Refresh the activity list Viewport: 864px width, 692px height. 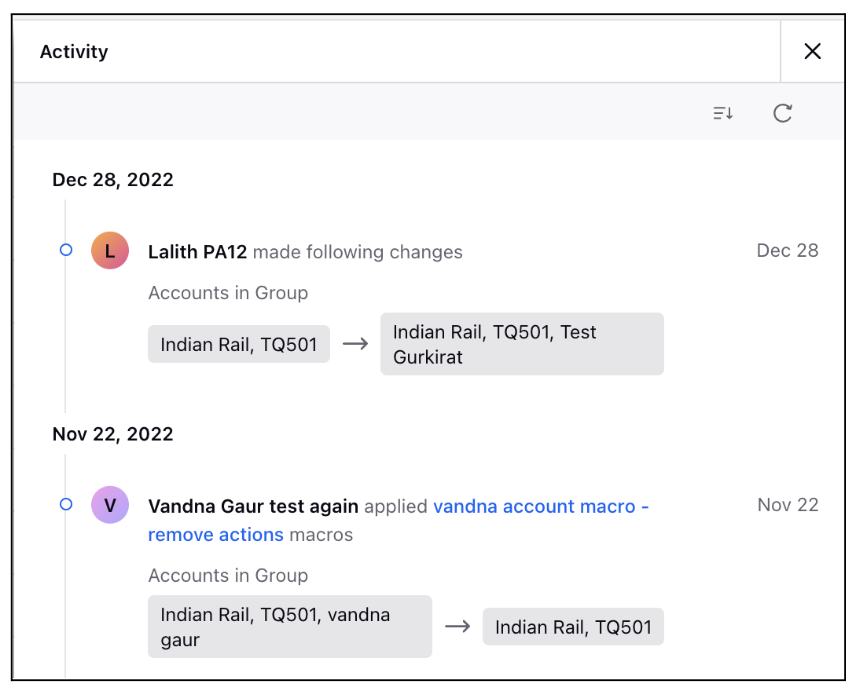(x=782, y=113)
